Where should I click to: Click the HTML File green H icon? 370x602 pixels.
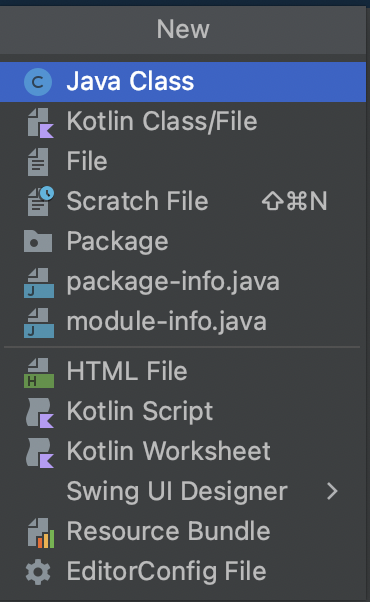point(39,373)
